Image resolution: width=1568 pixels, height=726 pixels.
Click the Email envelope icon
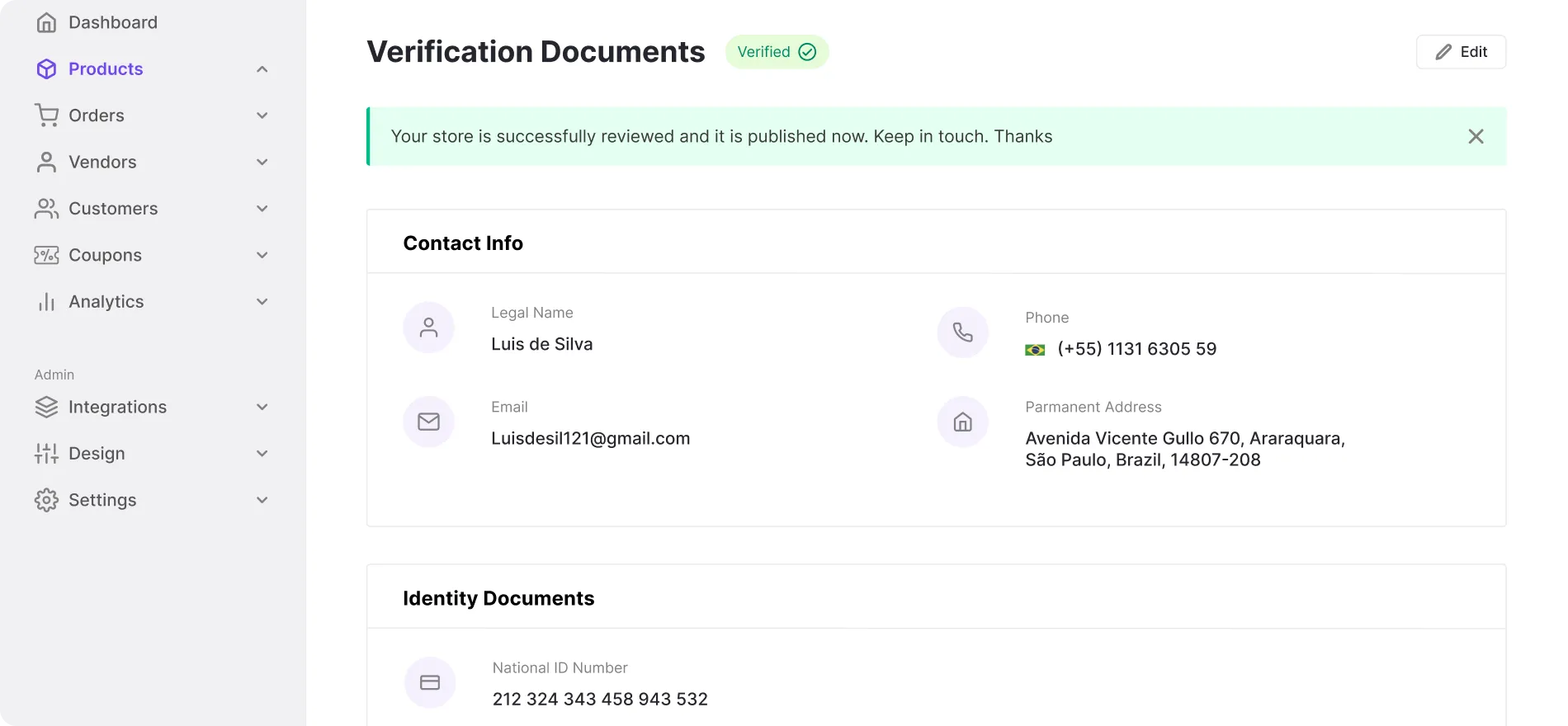[428, 422]
